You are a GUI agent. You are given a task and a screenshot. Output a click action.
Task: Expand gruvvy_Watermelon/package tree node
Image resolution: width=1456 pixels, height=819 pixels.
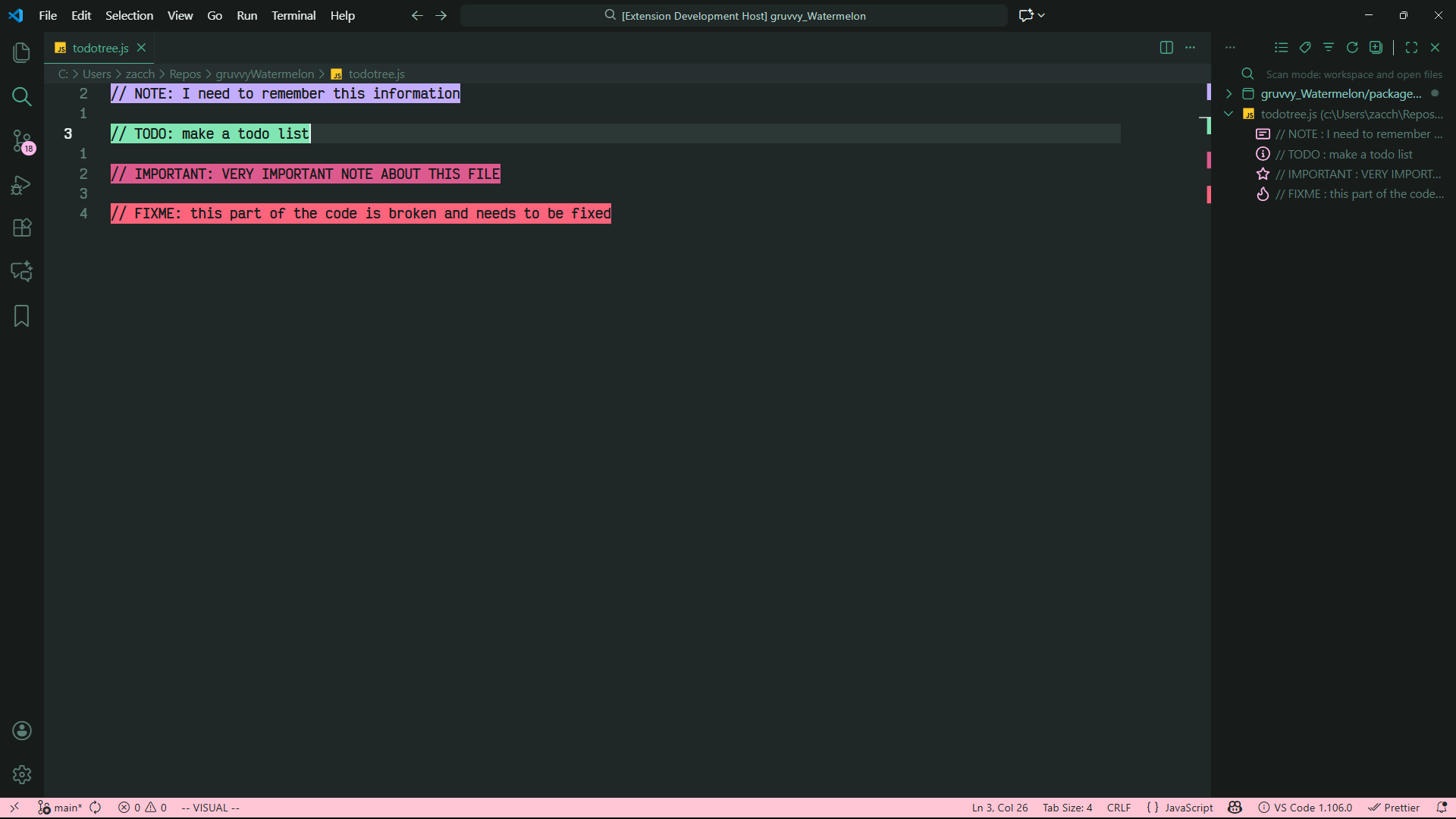[x=1228, y=94]
